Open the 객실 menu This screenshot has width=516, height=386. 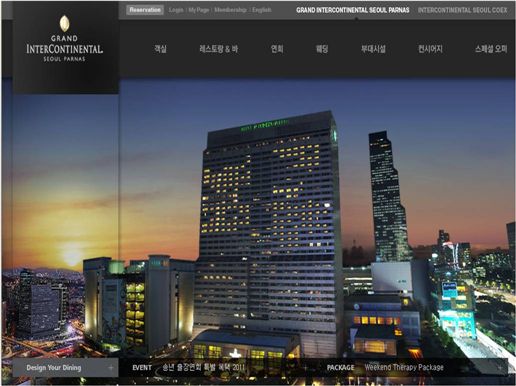160,49
